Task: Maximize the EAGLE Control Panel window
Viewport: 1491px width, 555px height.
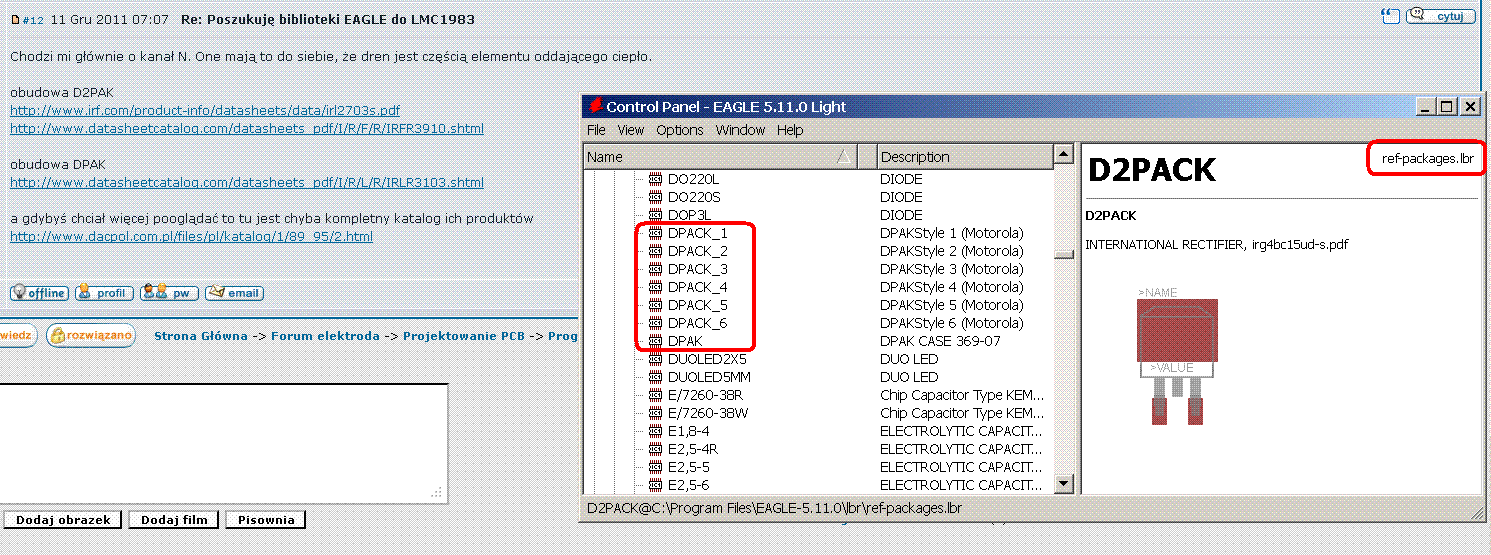Action: point(1448,106)
